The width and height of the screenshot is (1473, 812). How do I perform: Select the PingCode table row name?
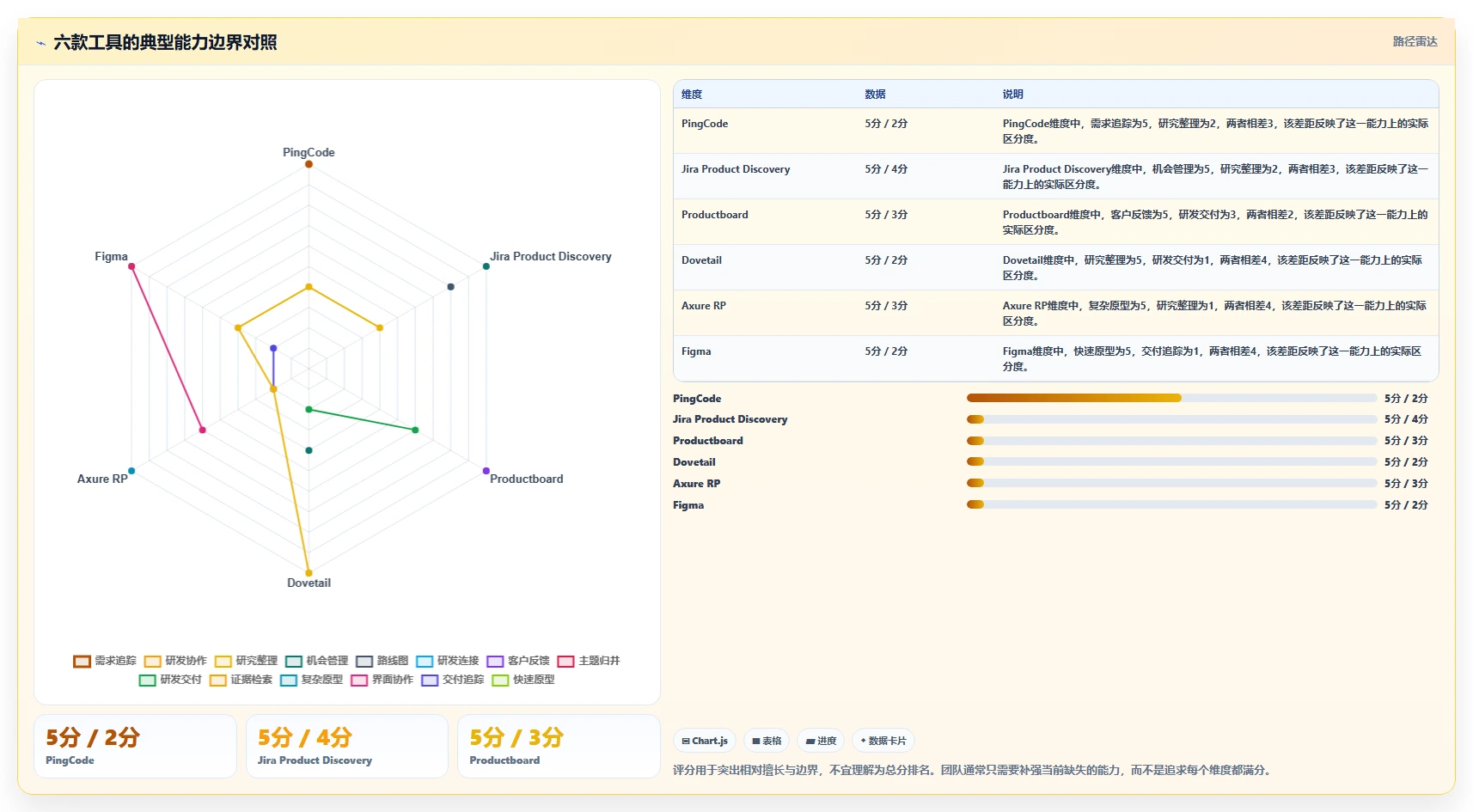click(x=705, y=124)
